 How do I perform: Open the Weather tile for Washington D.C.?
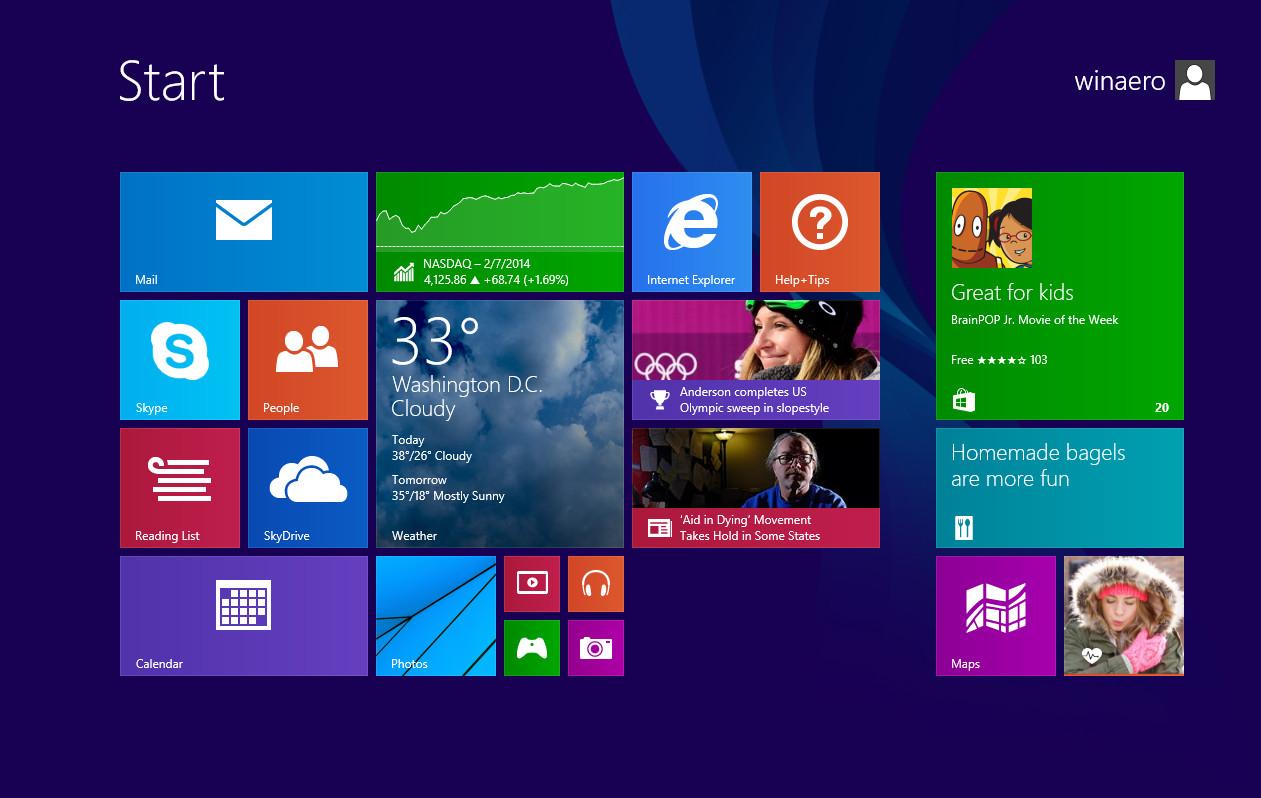pos(500,424)
